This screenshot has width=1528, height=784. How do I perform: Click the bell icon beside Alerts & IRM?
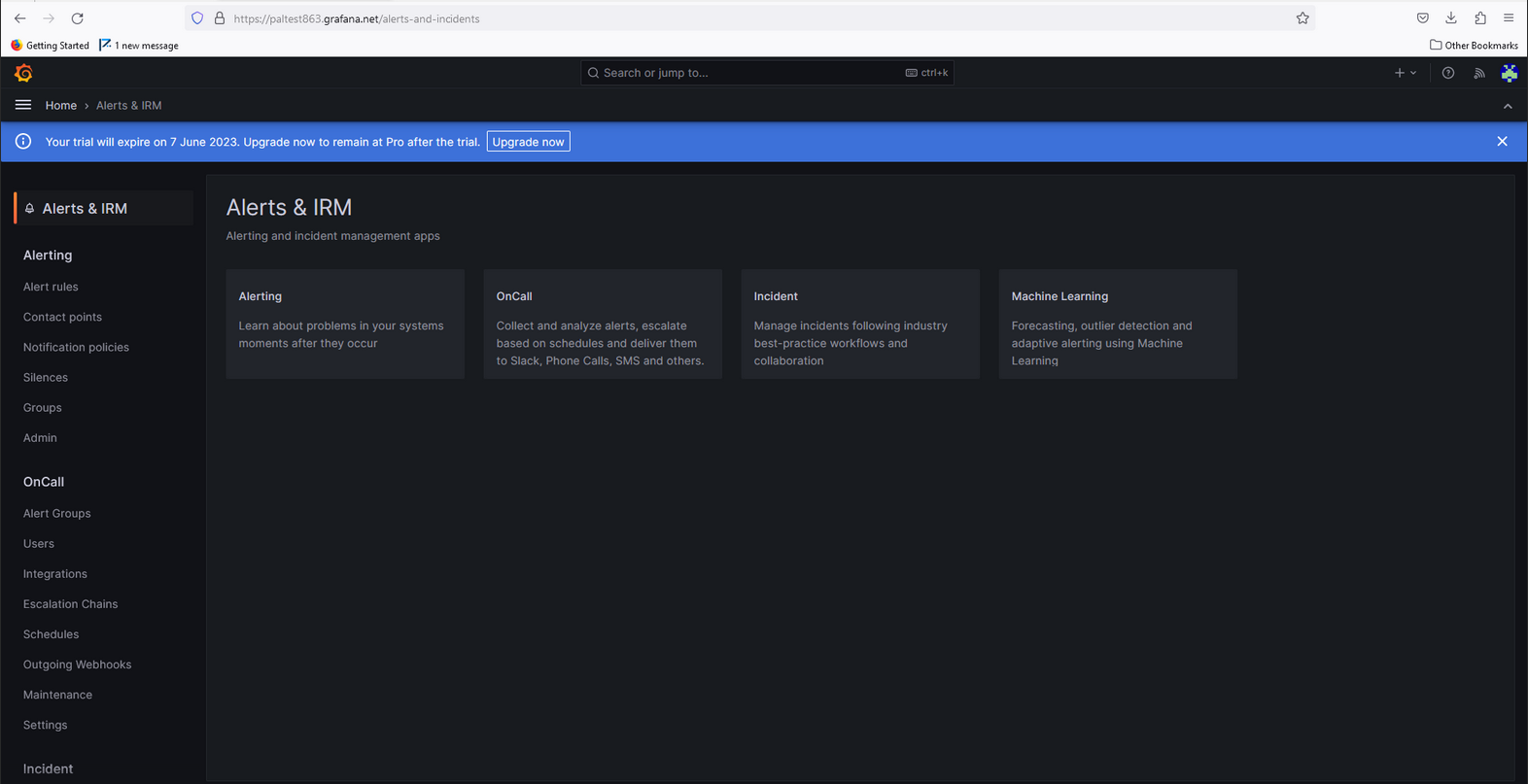(x=29, y=208)
